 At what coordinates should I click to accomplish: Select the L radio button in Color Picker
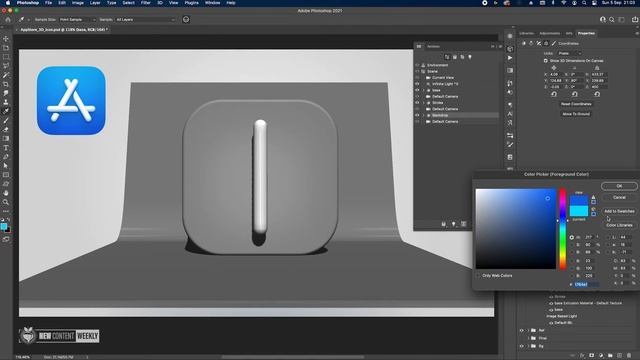coord(608,237)
